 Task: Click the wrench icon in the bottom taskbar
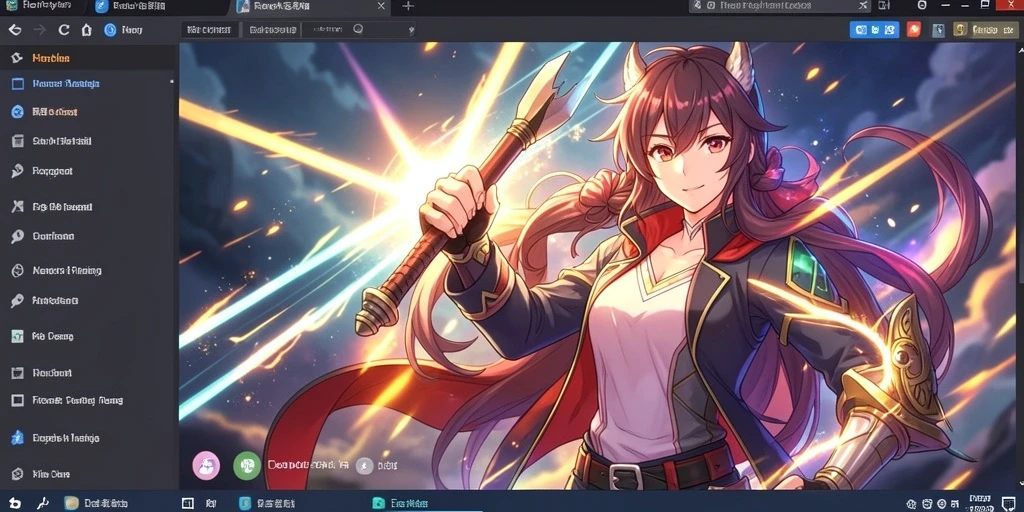[43, 503]
